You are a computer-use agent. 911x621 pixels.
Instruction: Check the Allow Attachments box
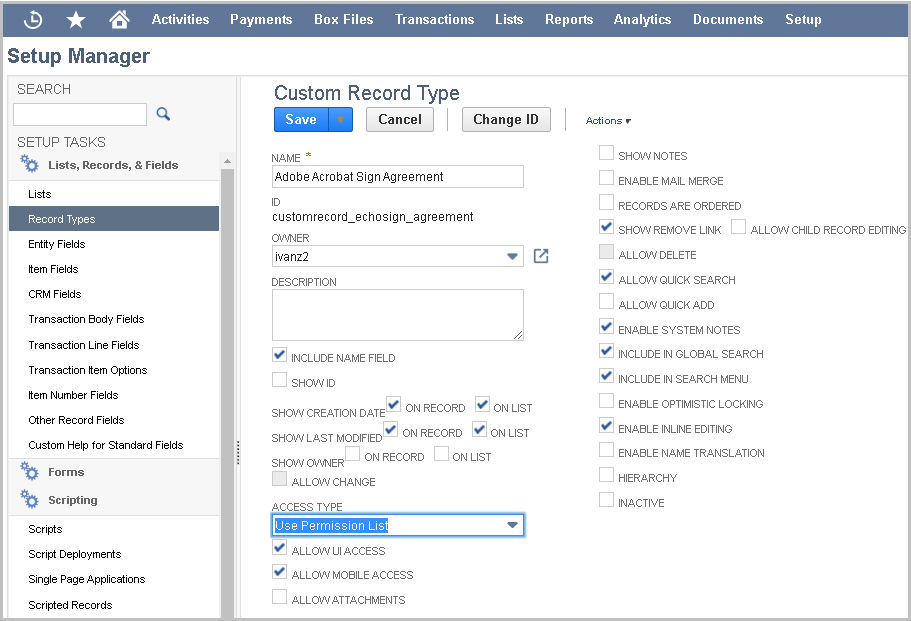tap(279, 597)
